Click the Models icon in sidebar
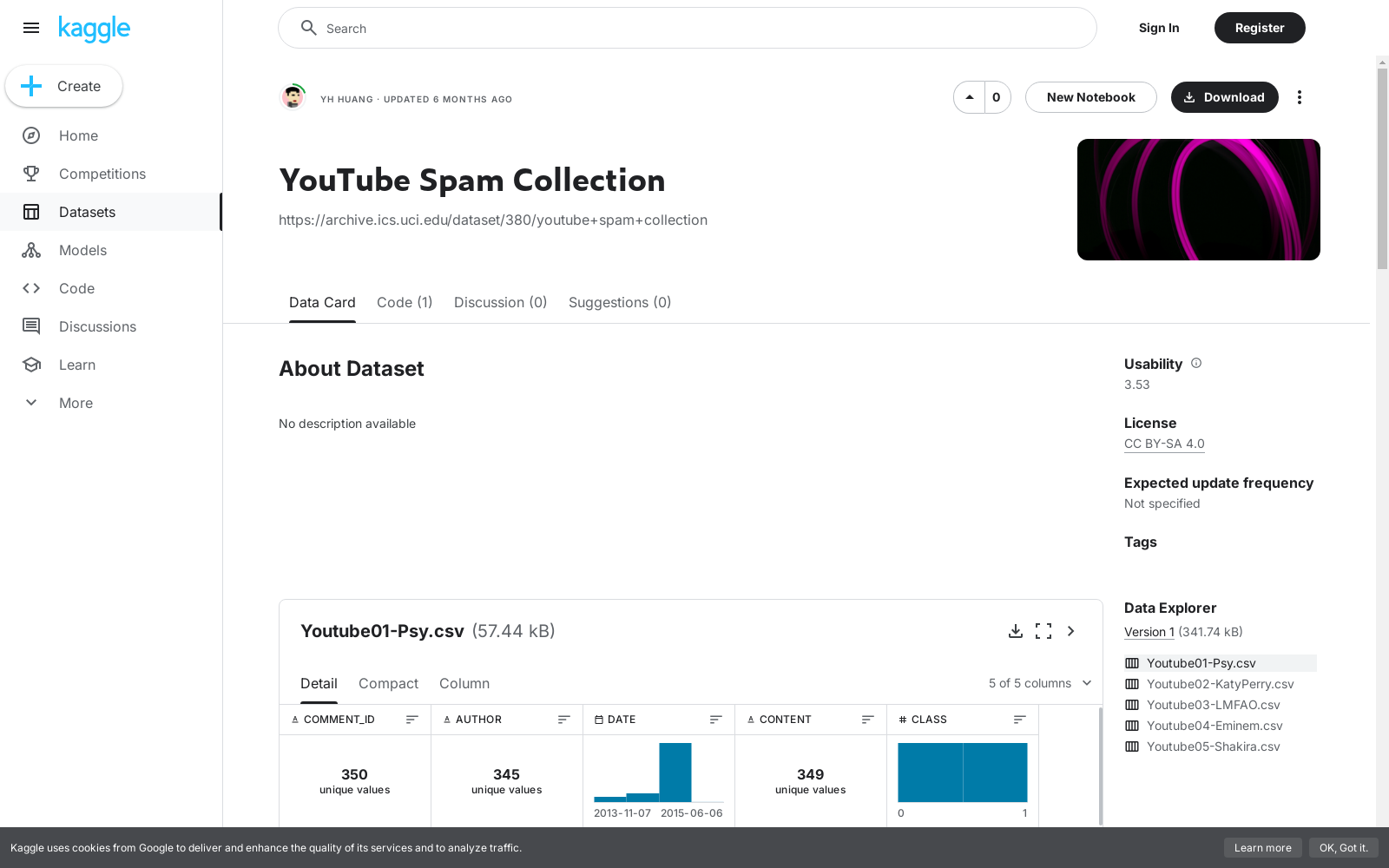The image size is (1389, 868). coord(31,250)
